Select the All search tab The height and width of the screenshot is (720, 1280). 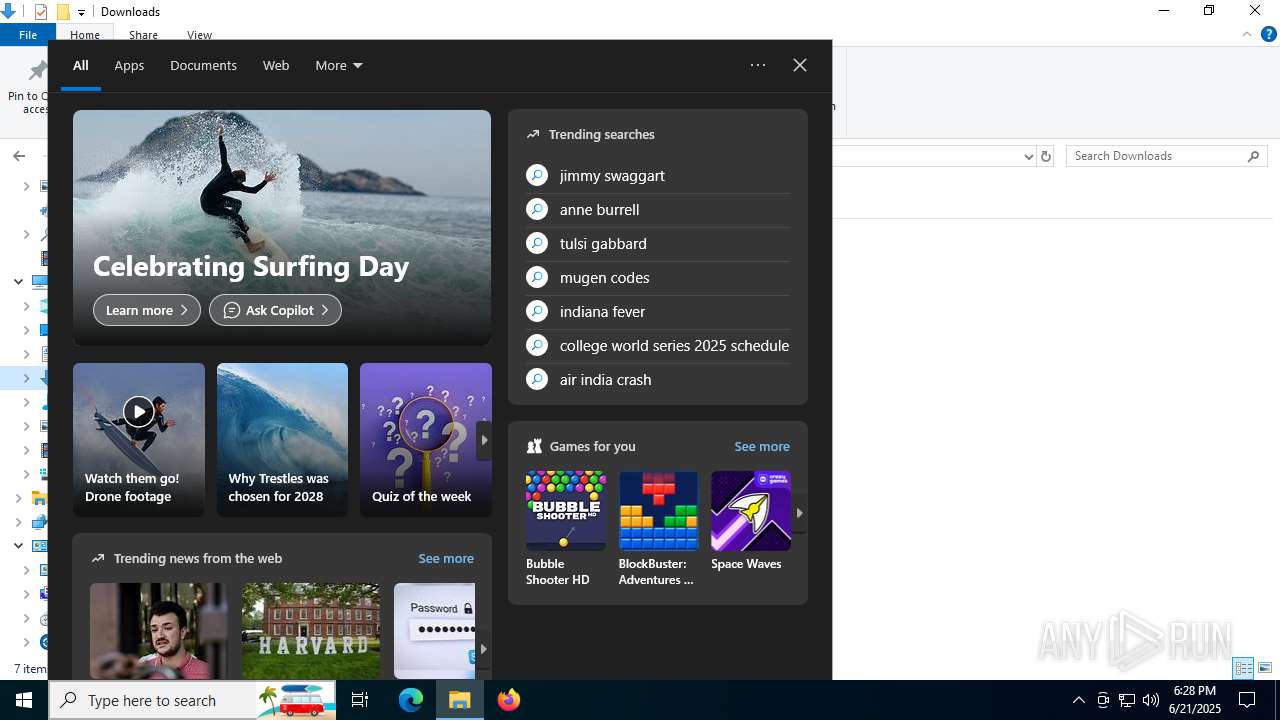tap(81, 65)
